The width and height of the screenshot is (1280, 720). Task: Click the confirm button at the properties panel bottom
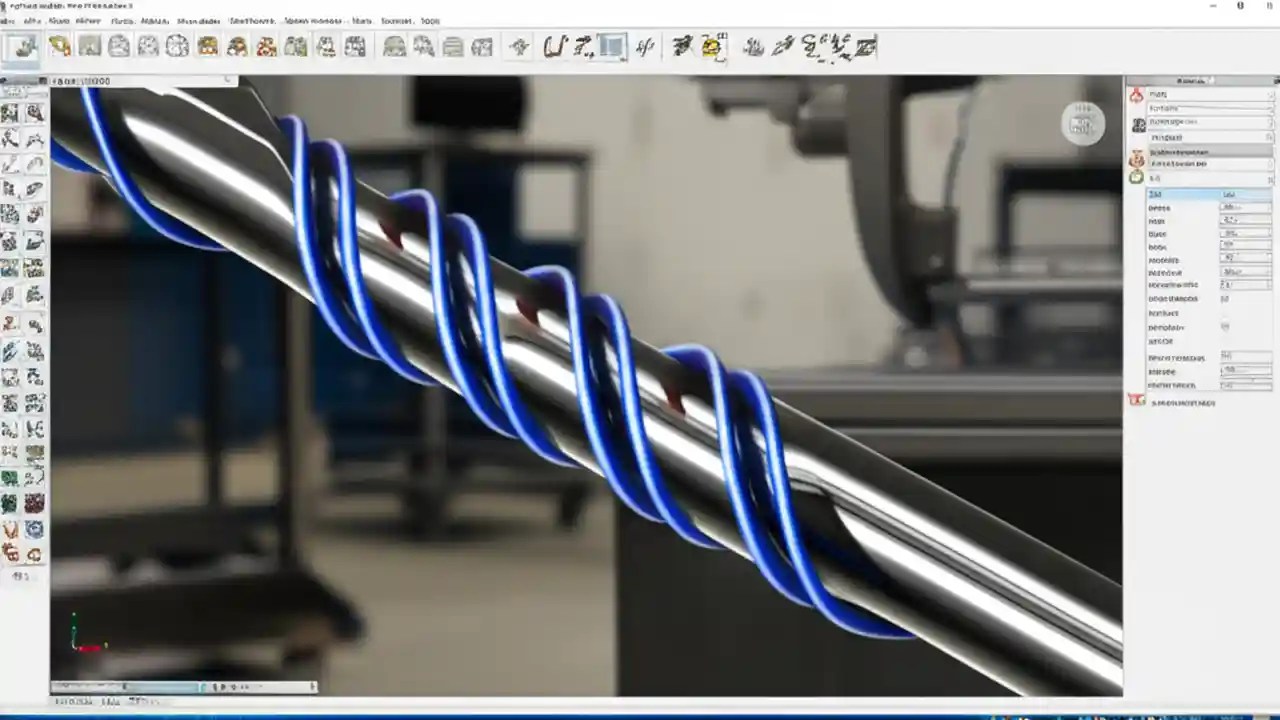(x=1138, y=400)
